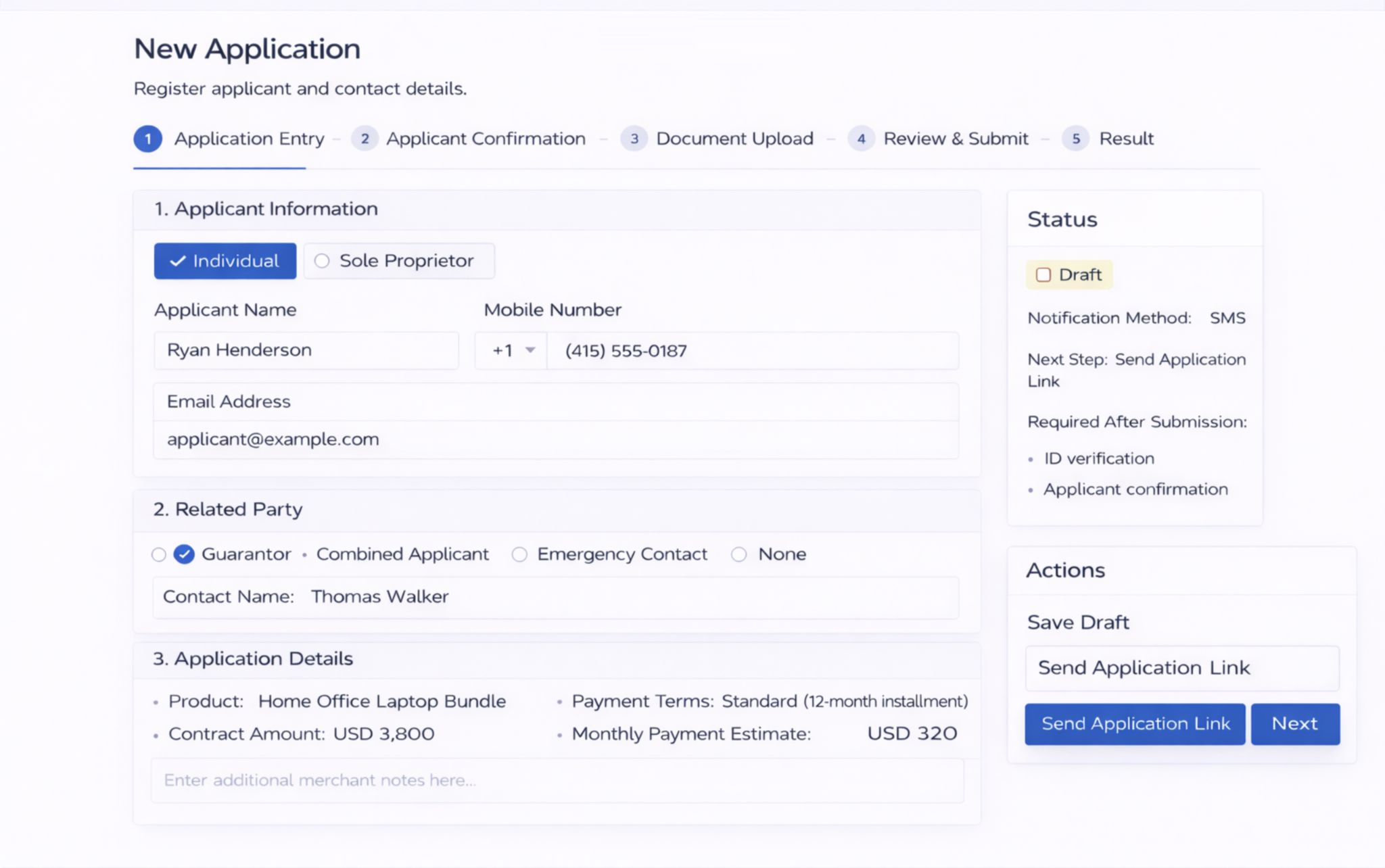
Task: Click the checkmark icon on the Guarantor selection
Action: point(183,554)
